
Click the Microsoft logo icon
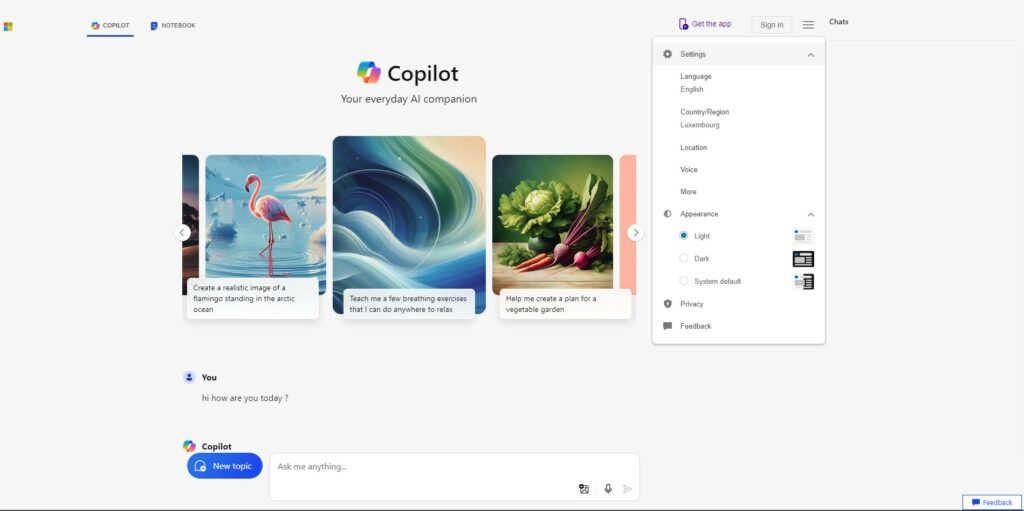8,26
